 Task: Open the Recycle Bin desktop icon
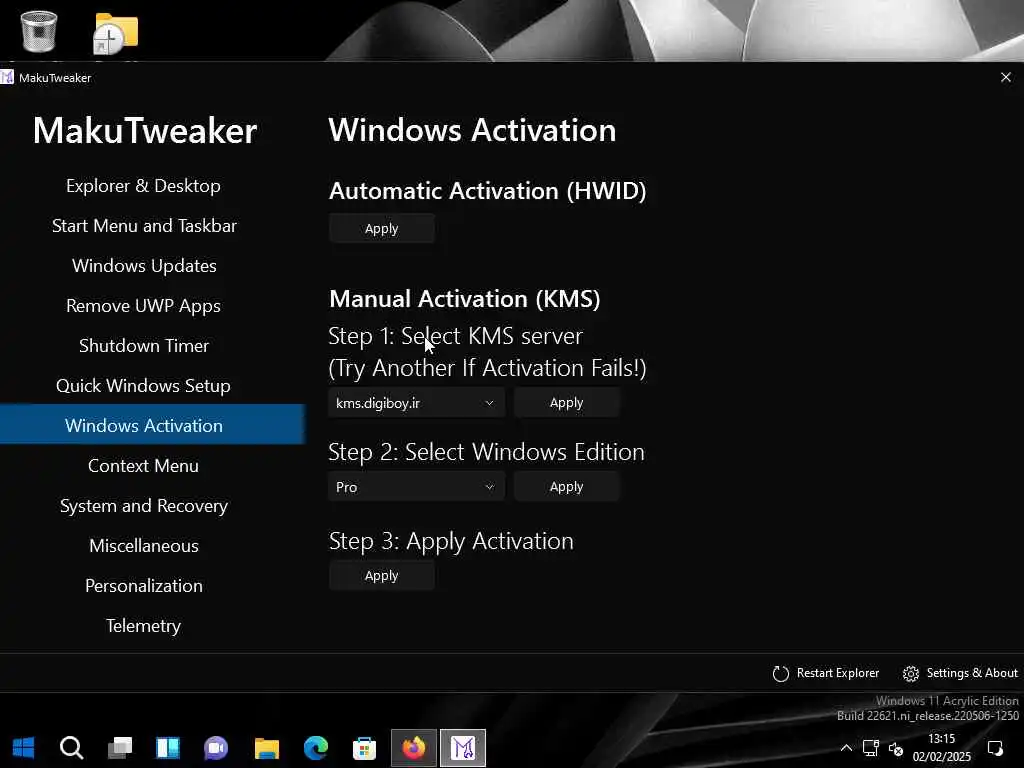click(x=39, y=31)
